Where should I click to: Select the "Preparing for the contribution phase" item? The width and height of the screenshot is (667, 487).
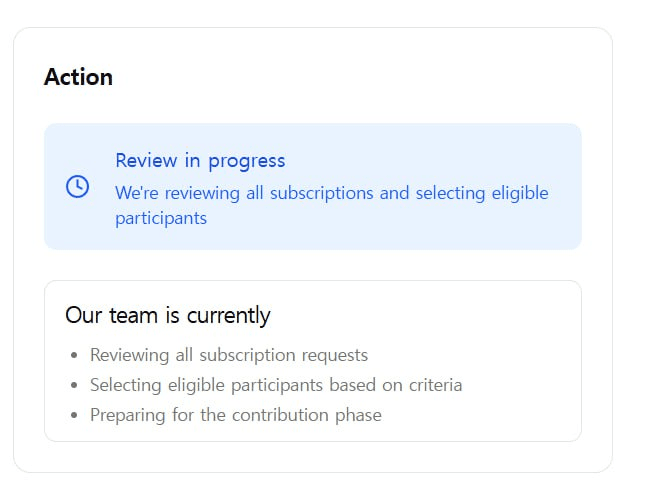coord(236,415)
